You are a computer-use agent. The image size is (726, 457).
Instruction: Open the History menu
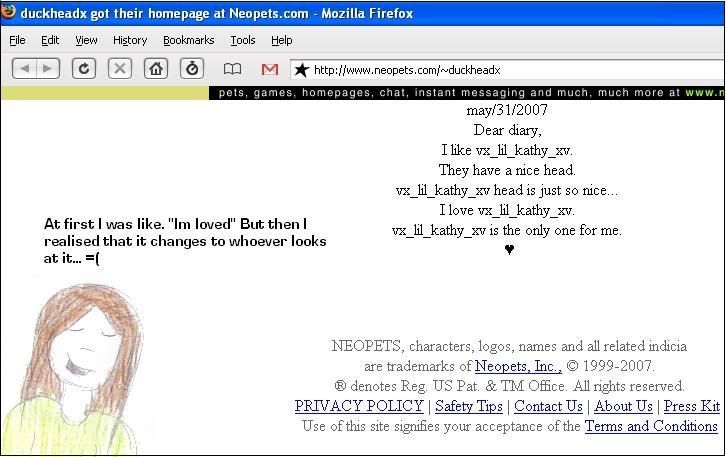[130, 40]
